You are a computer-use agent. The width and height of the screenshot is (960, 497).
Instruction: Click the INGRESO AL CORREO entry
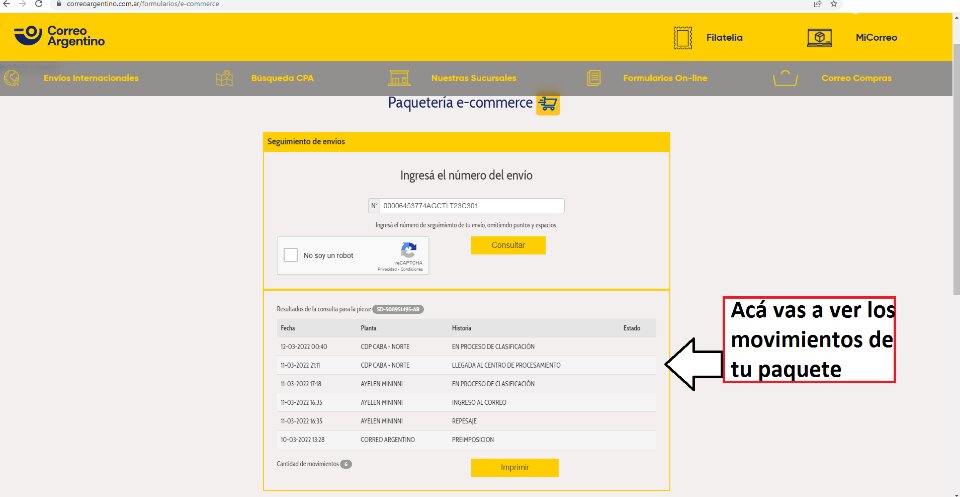[479, 403]
